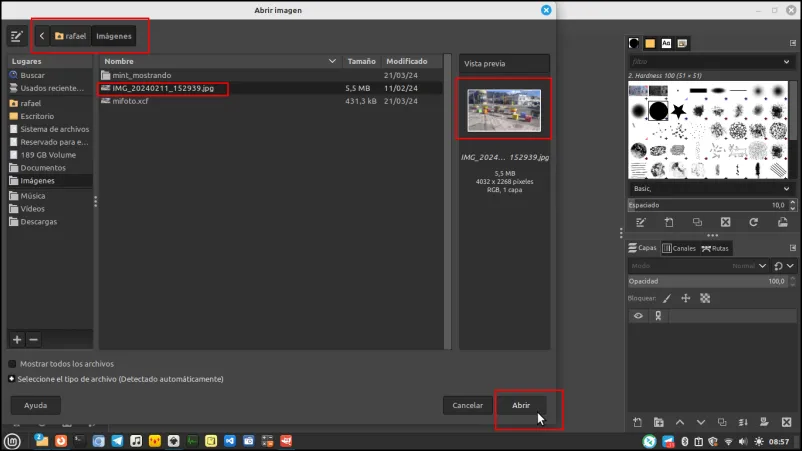The width and height of the screenshot is (802, 451).
Task: Open the Document History tab in GIMP dock
Action: tap(682, 43)
